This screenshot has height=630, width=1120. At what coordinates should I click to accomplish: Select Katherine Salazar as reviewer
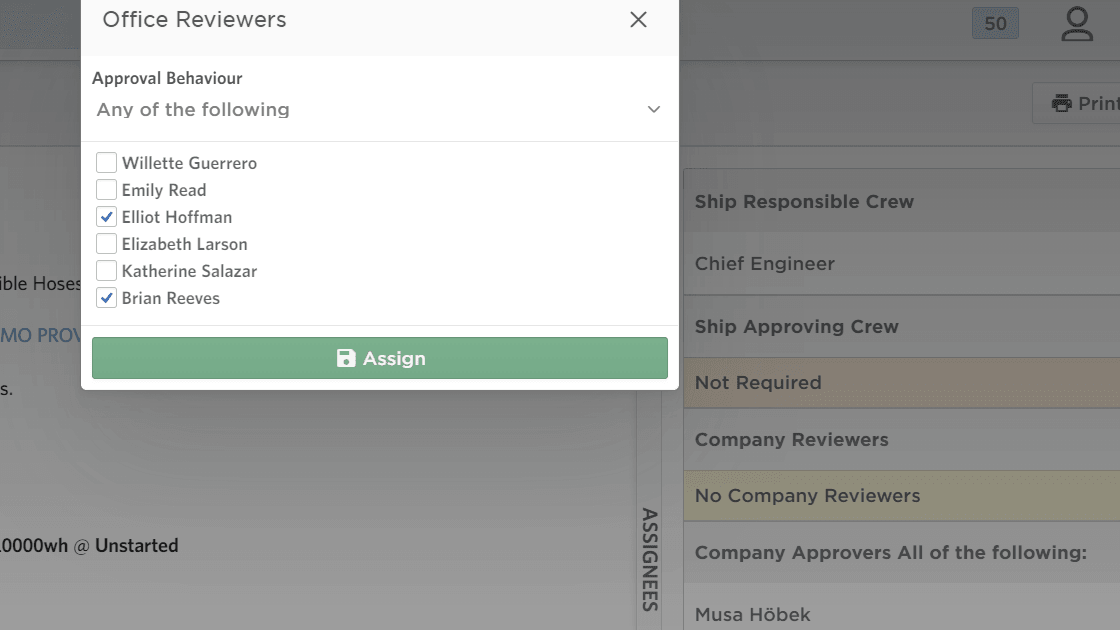point(104,270)
